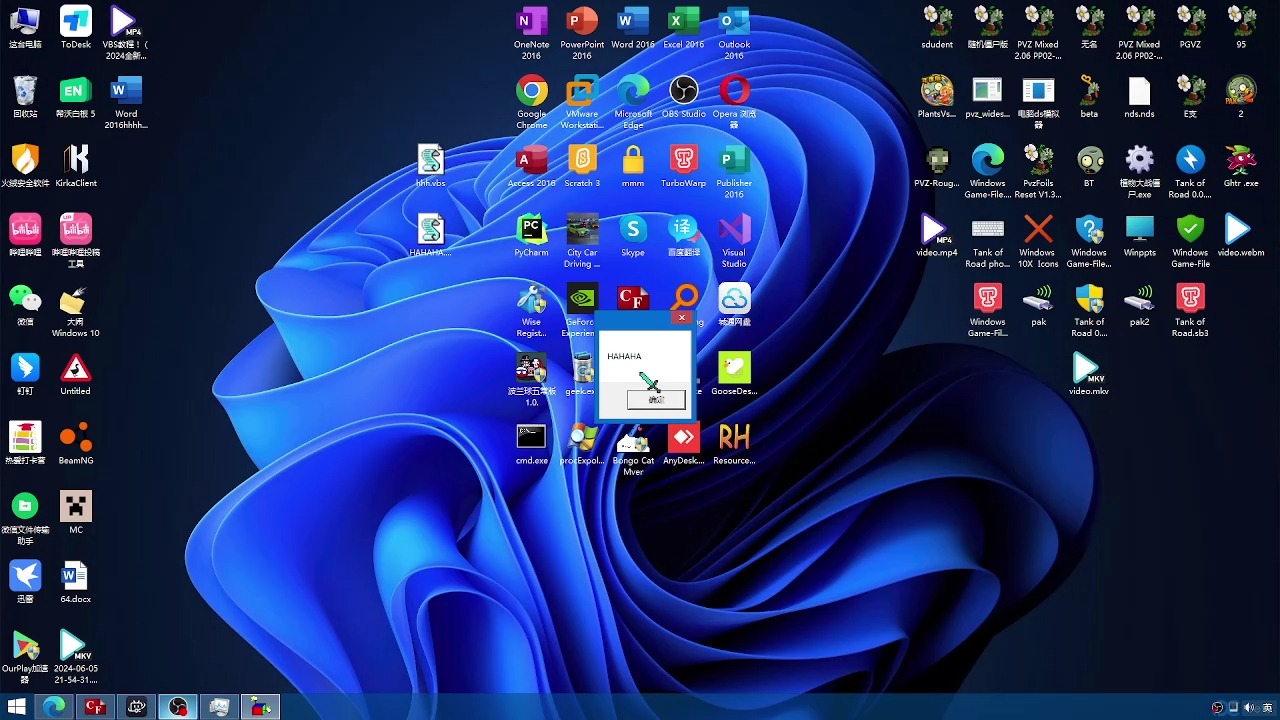Select the Visual Studio icon
Image resolution: width=1280 pixels, height=720 pixels.
pyautogui.click(x=734, y=239)
